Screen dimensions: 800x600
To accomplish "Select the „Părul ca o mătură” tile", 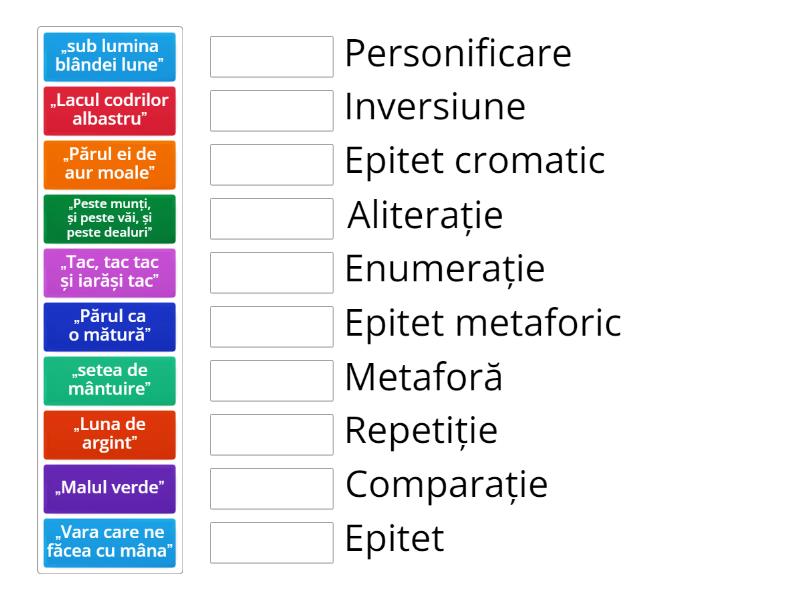I will coord(110,327).
